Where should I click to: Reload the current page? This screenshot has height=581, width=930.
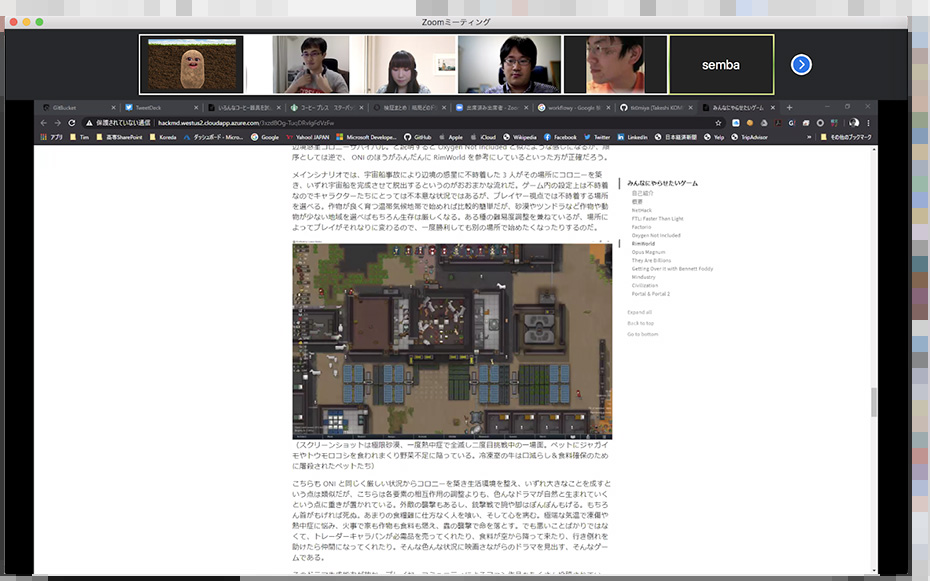coord(72,123)
